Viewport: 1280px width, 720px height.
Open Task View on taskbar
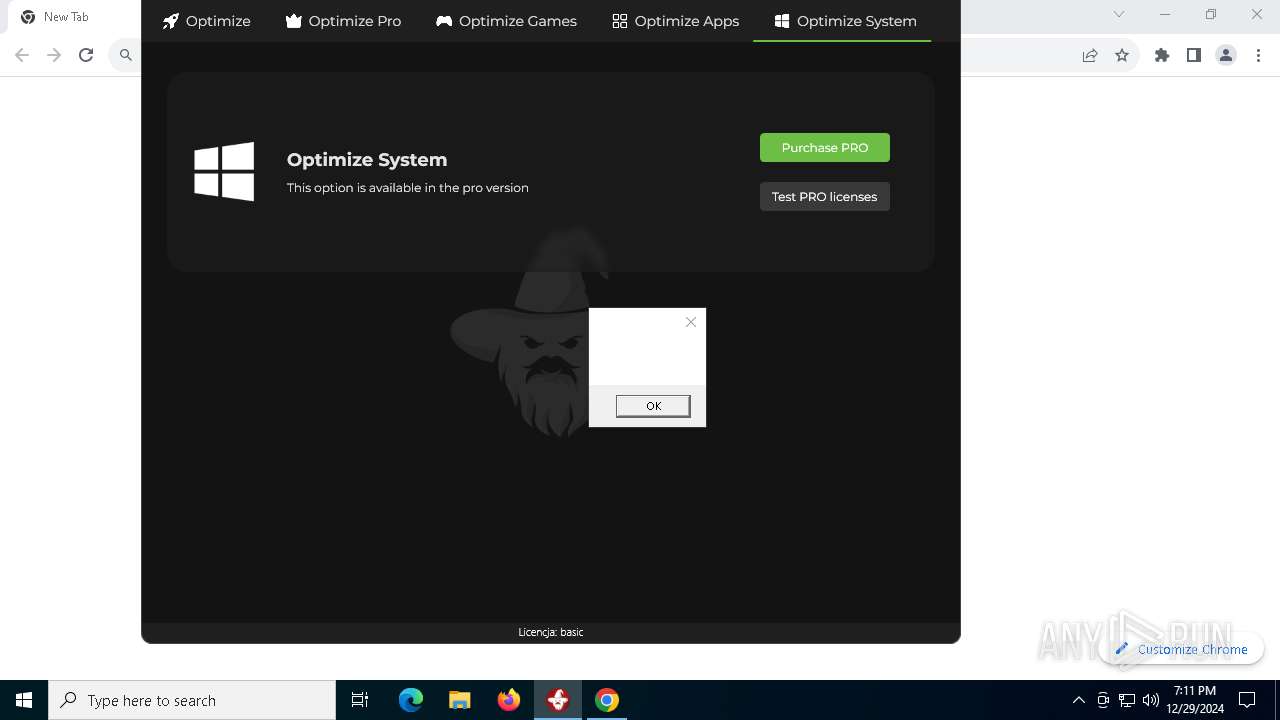pos(360,700)
